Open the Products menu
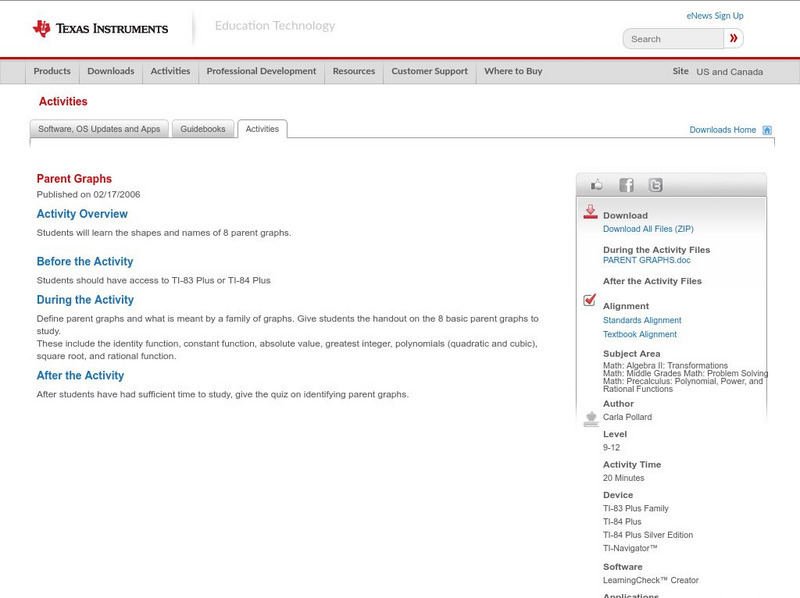The width and height of the screenshot is (800, 598). coord(52,71)
